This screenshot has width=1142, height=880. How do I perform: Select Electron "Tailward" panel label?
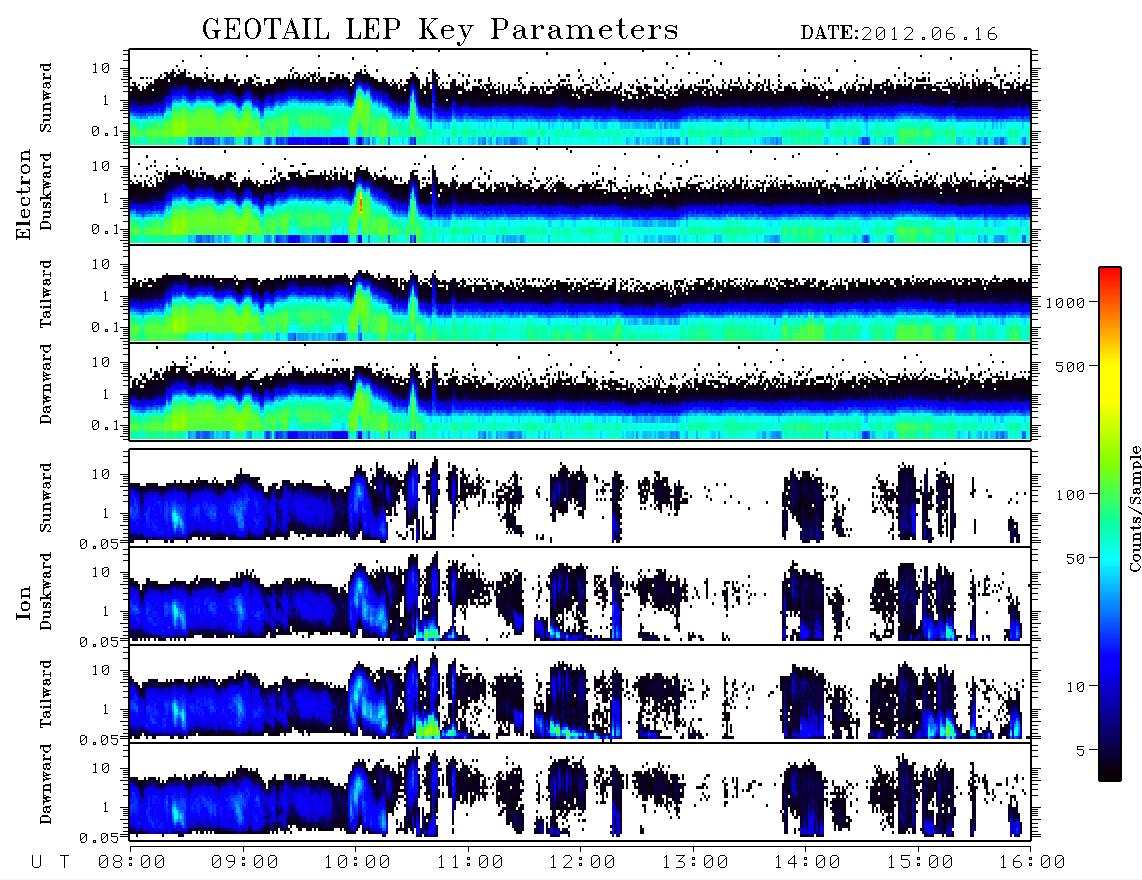click(46, 294)
